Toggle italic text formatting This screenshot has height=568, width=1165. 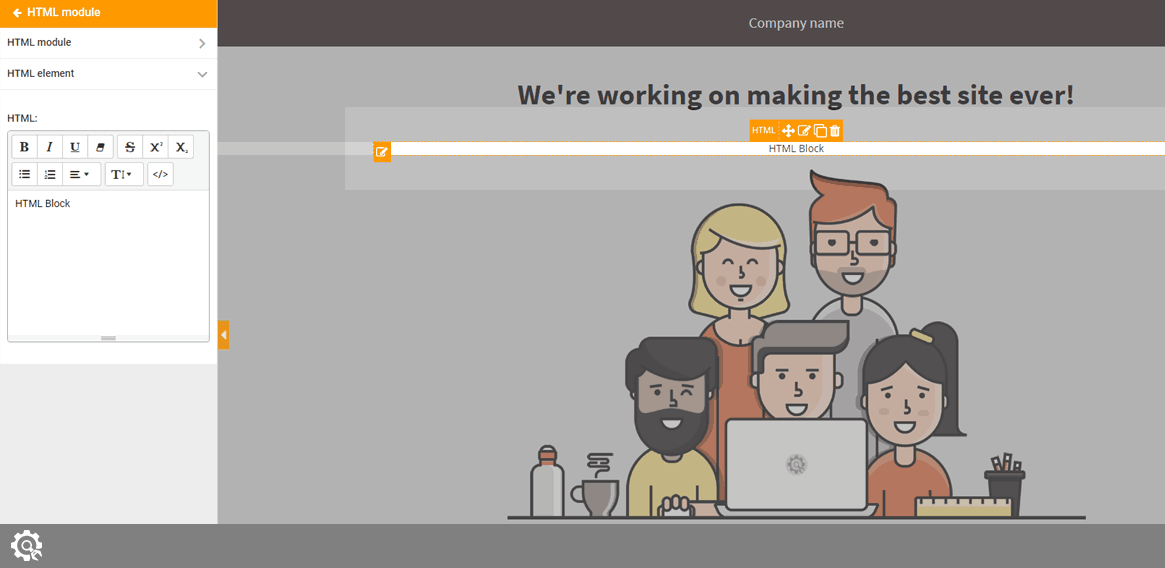click(49, 147)
